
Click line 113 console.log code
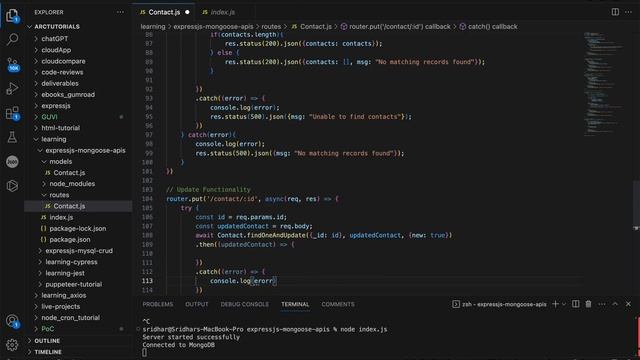(243, 281)
